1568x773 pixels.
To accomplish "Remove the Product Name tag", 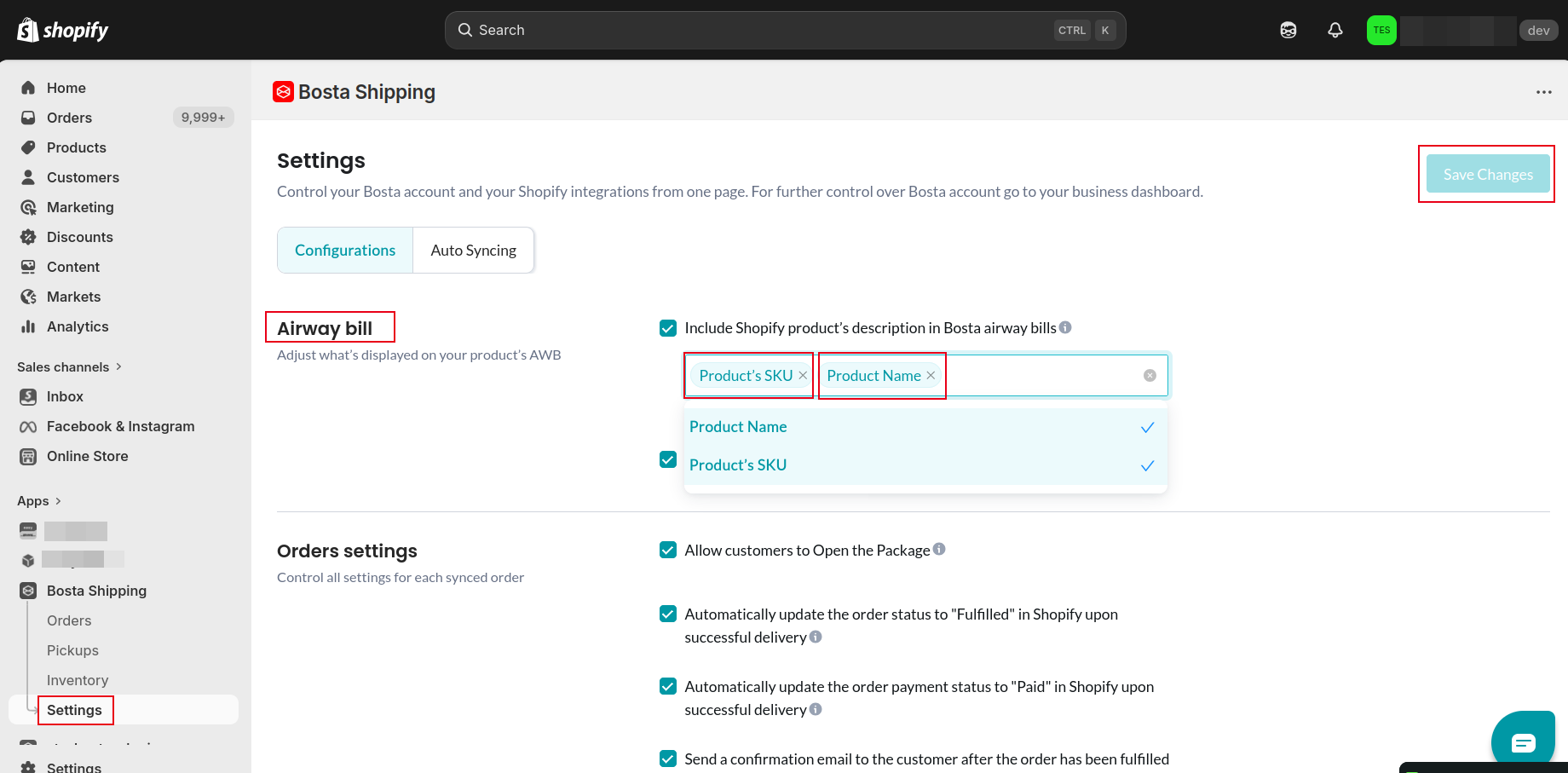I will pos(931,375).
